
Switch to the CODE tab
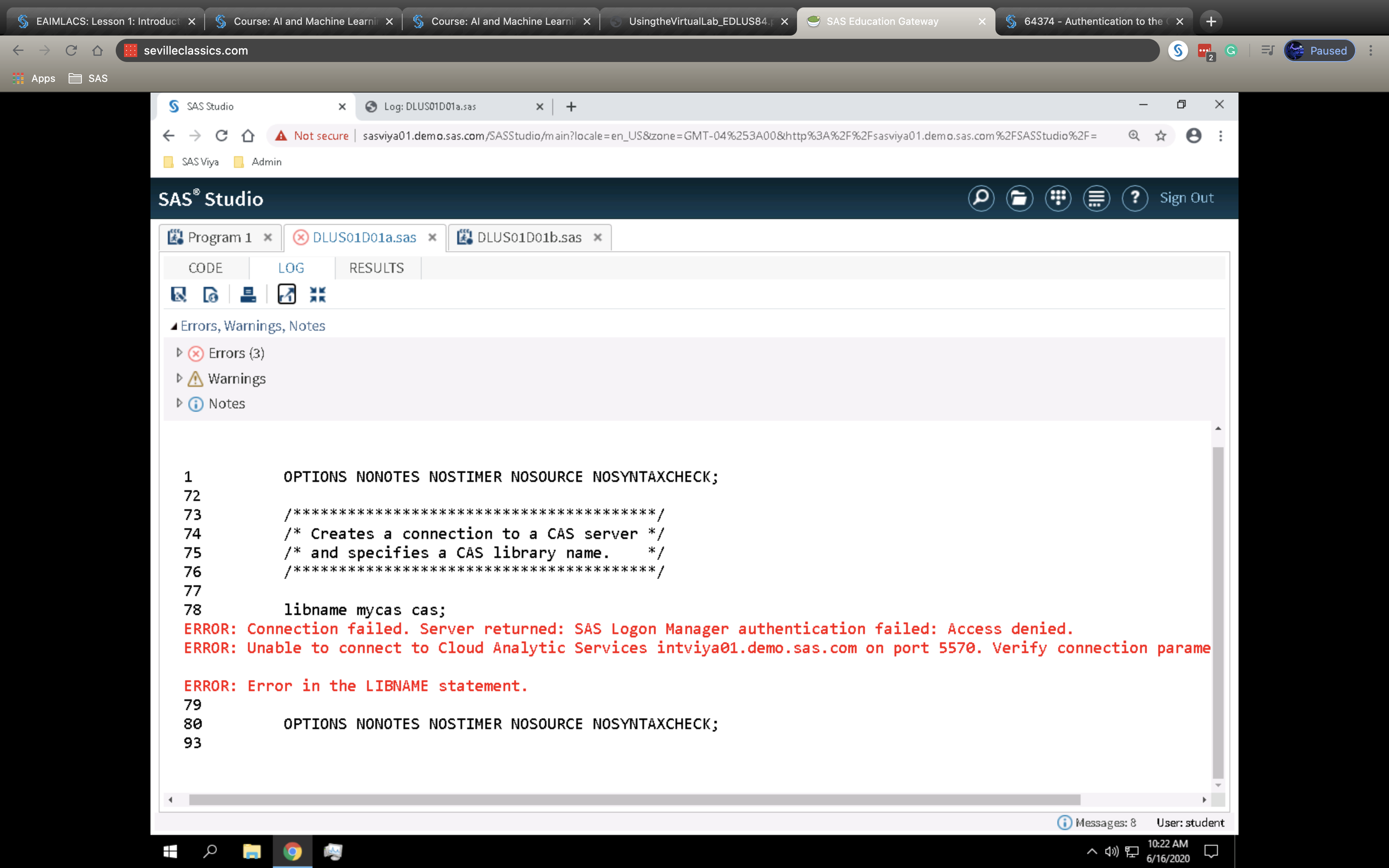205,268
